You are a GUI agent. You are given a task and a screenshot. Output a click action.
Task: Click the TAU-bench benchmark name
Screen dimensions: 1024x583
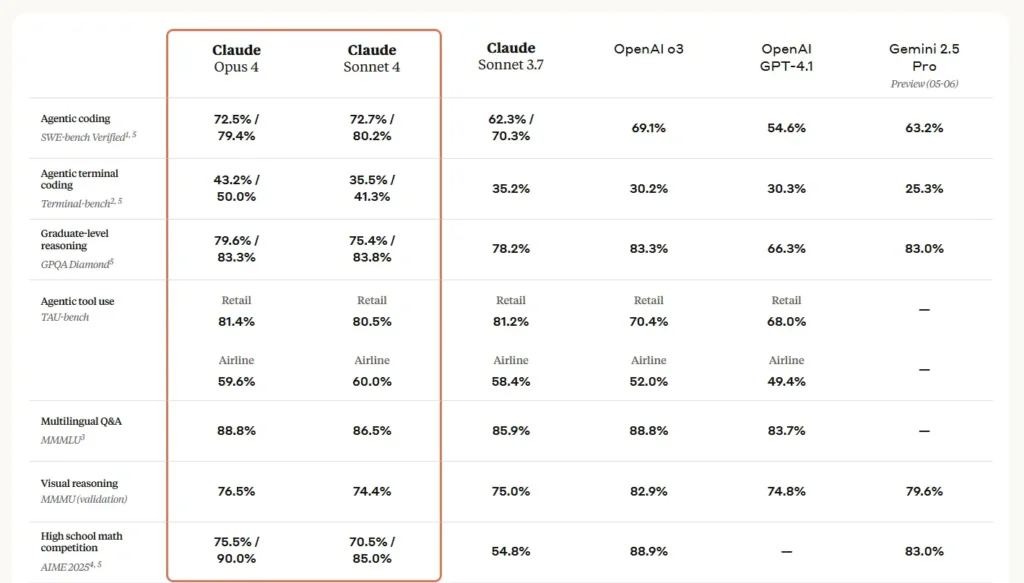(x=65, y=317)
